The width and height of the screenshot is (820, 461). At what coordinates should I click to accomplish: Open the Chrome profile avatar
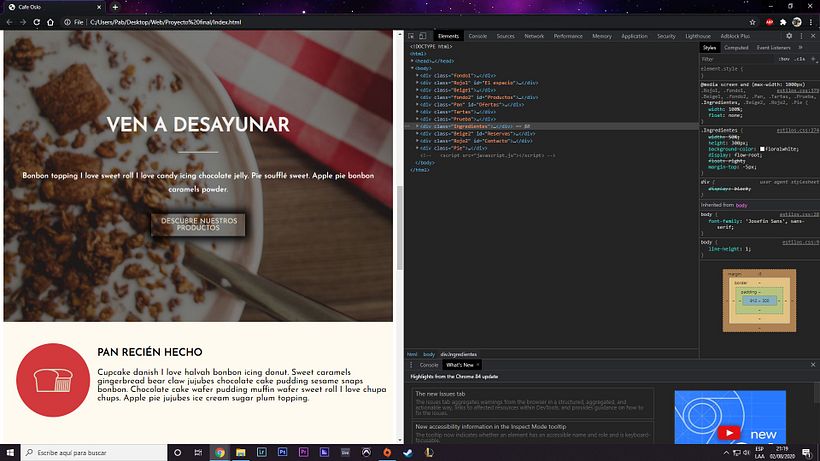click(797, 22)
